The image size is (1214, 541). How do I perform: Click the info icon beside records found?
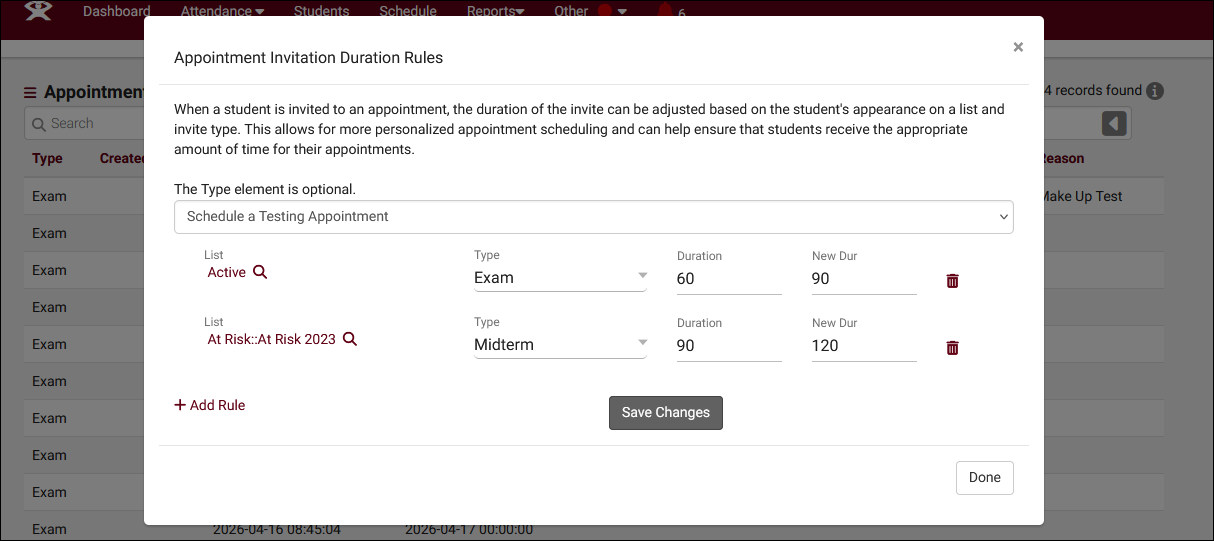(x=1155, y=91)
